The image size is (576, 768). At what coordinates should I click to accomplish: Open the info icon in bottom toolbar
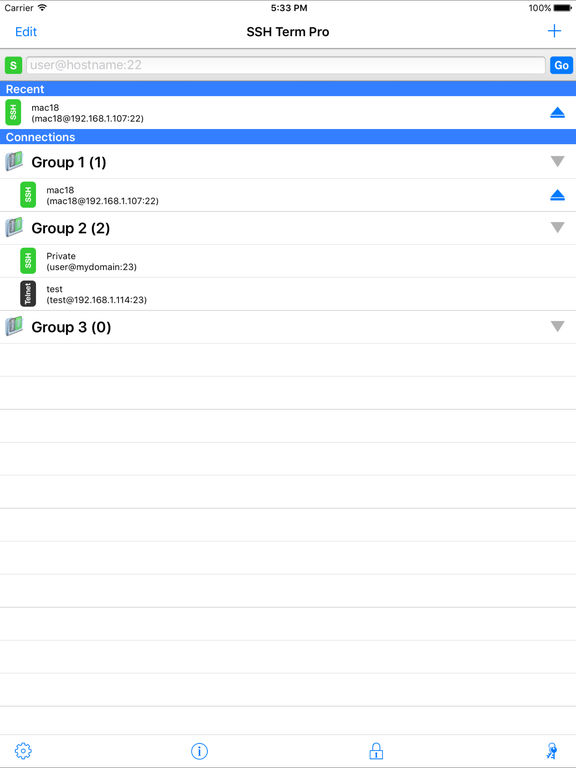[x=199, y=751]
